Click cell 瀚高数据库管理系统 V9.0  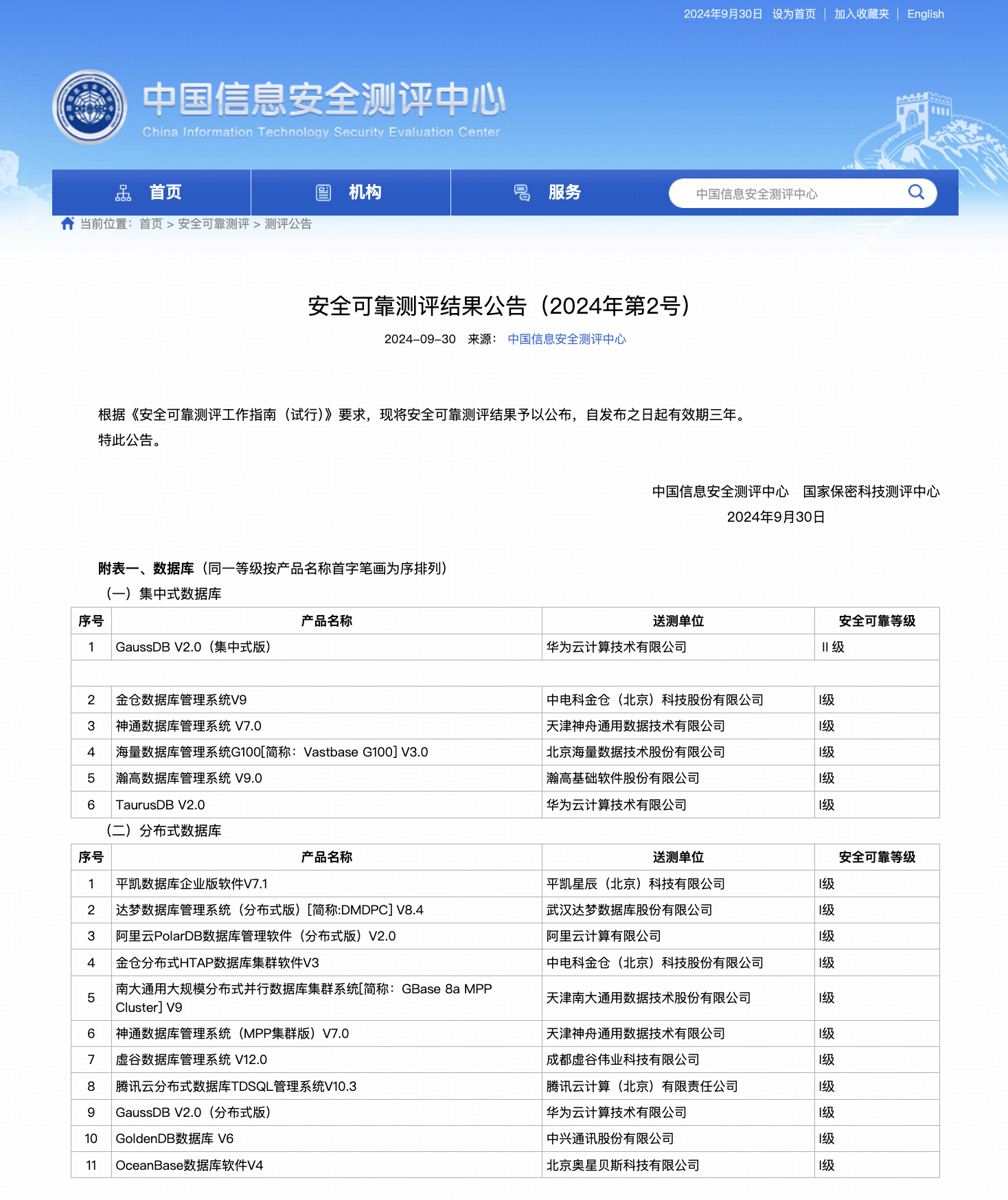point(327,778)
